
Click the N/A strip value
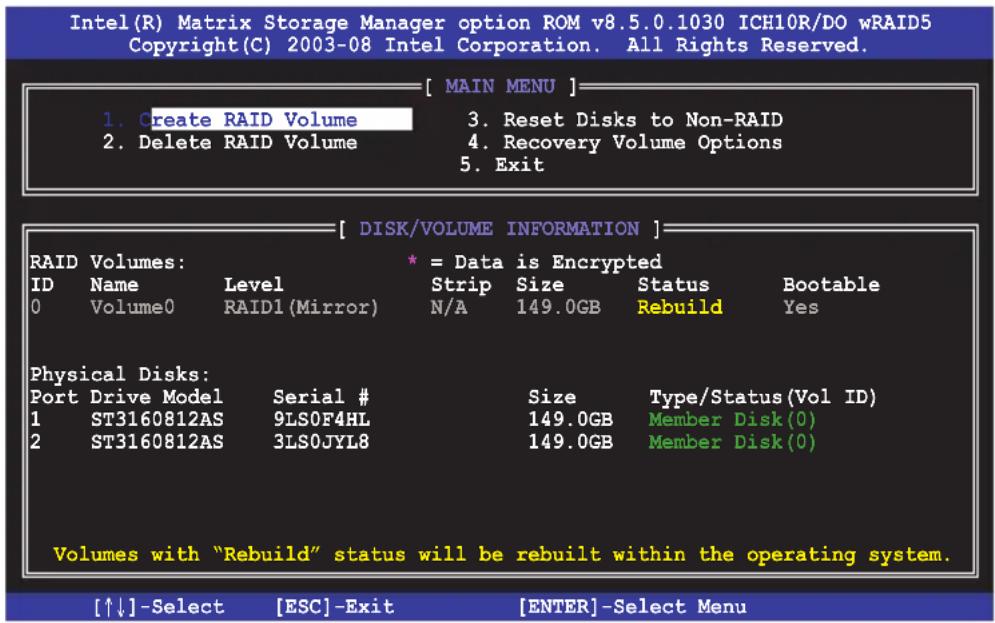[x=449, y=308]
